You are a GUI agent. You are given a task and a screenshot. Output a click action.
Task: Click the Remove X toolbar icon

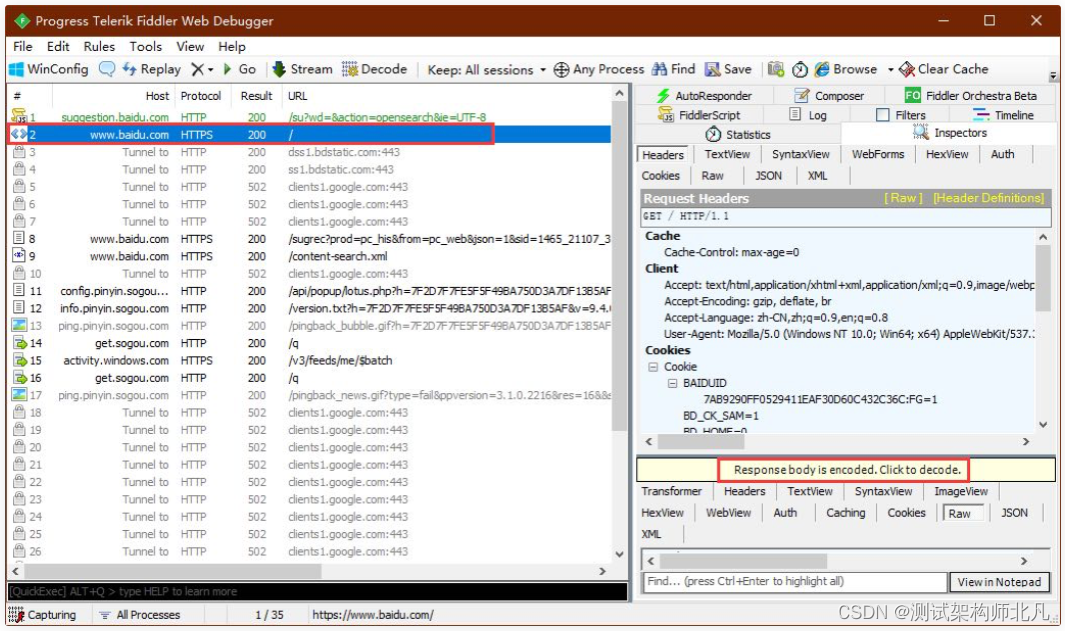tap(197, 69)
